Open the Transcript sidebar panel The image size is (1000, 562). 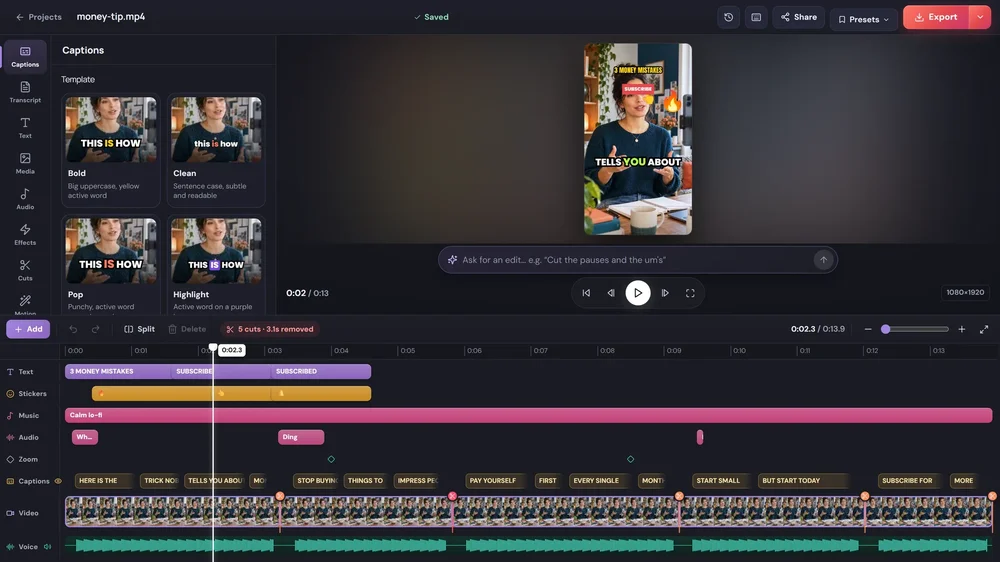click(x=25, y=92)
